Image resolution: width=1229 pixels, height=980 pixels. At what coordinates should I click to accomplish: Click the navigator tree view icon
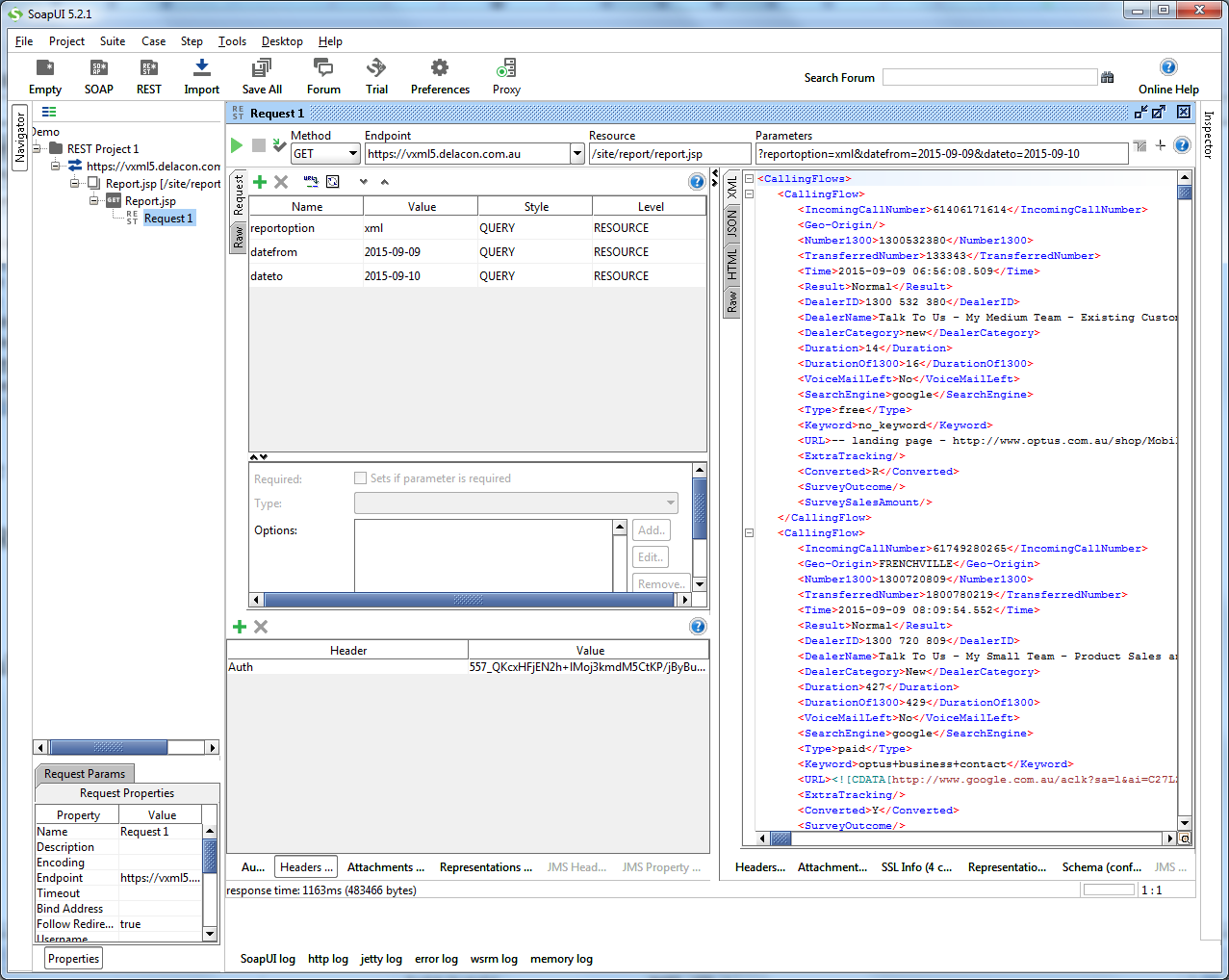[x=49, y=113]
